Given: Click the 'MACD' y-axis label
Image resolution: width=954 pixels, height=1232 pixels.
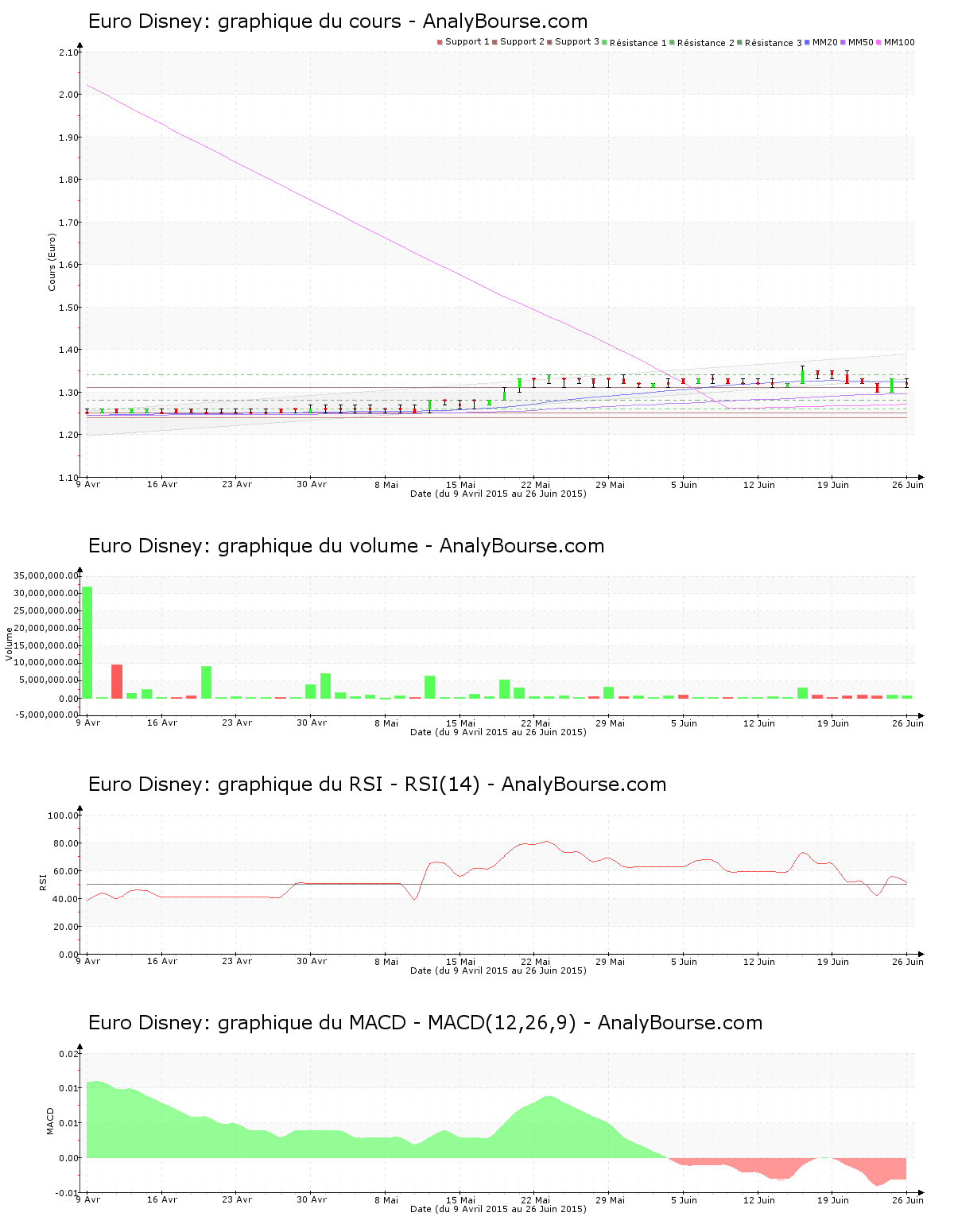Looking at the screenshot, I should 50,1121.
